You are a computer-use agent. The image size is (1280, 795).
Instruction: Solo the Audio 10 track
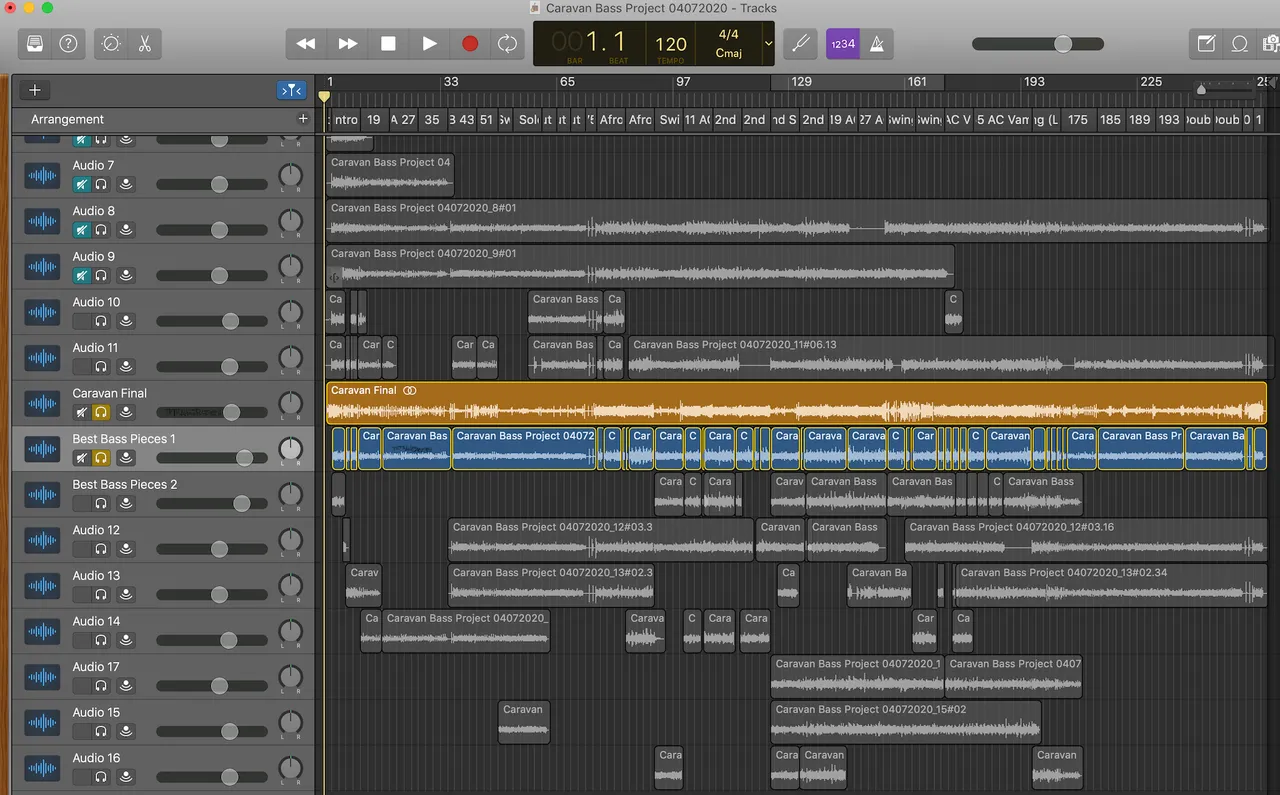click(101, 321)
